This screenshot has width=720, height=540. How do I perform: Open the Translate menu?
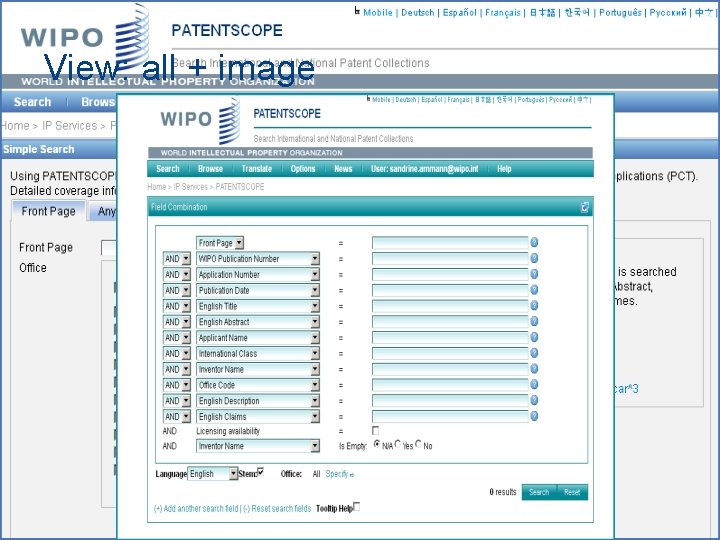257,169
